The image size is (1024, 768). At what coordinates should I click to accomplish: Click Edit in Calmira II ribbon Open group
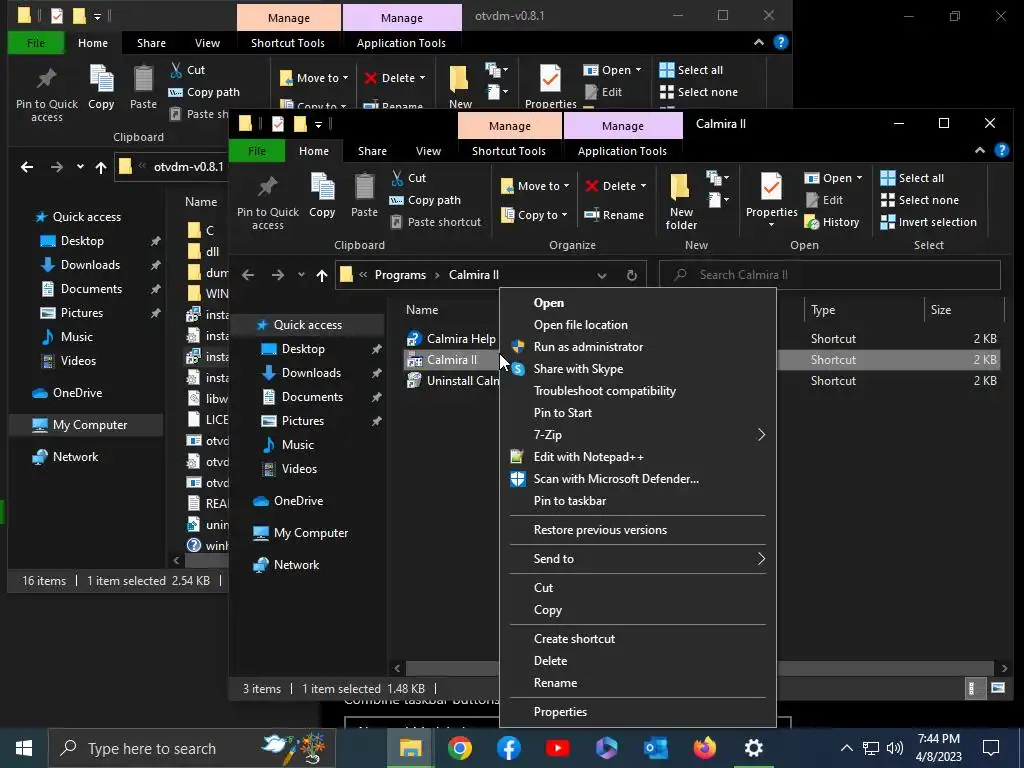click(824, 200)
